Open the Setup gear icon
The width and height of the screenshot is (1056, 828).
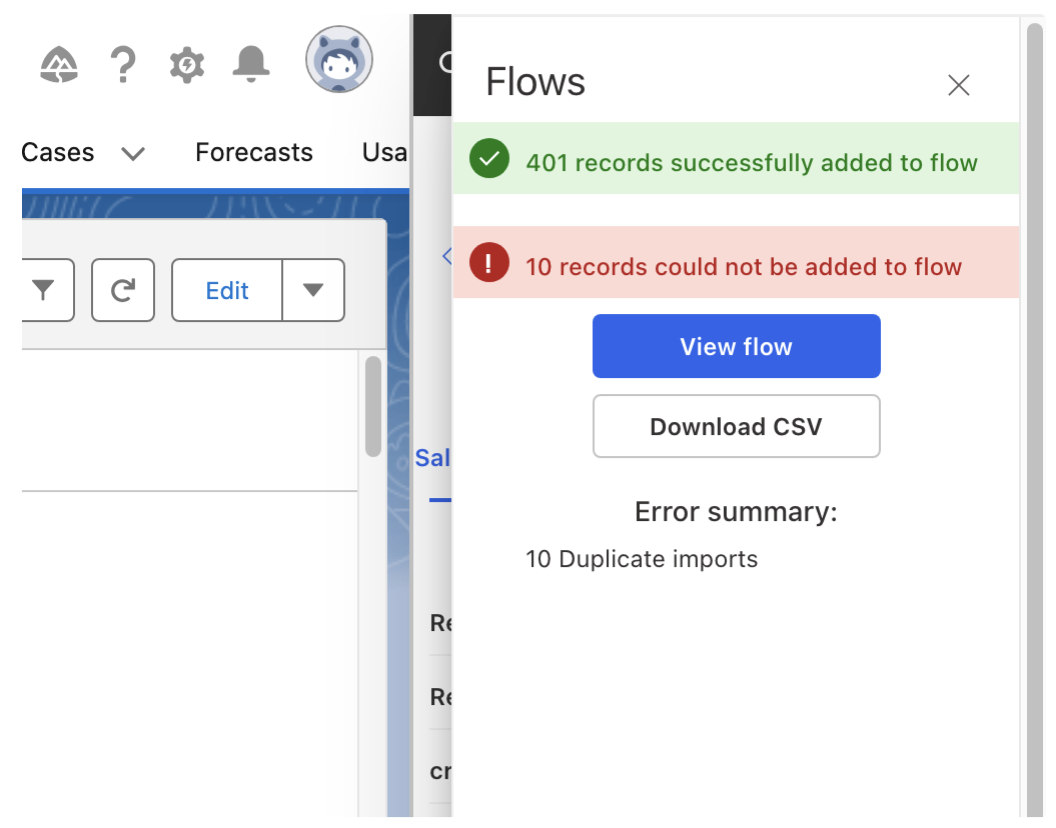186,62
